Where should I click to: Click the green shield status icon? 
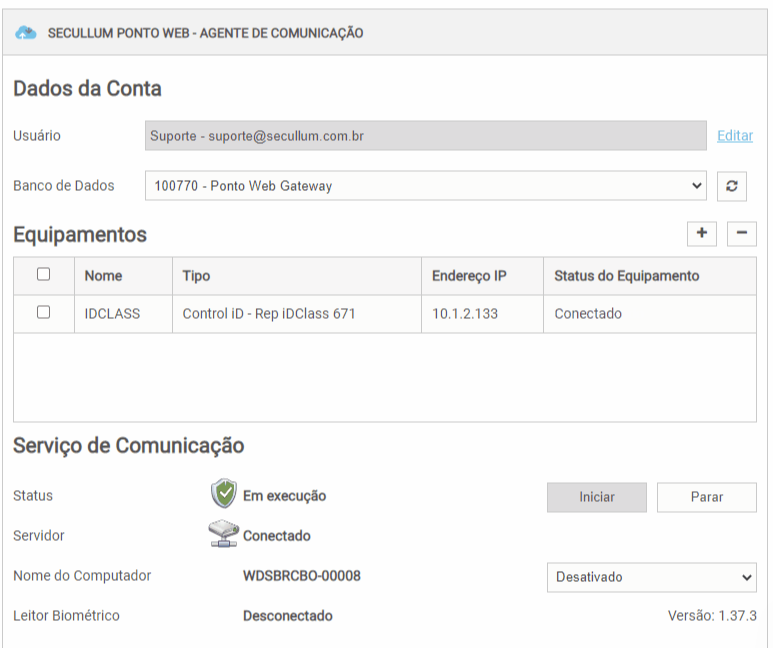coord(224,494)
